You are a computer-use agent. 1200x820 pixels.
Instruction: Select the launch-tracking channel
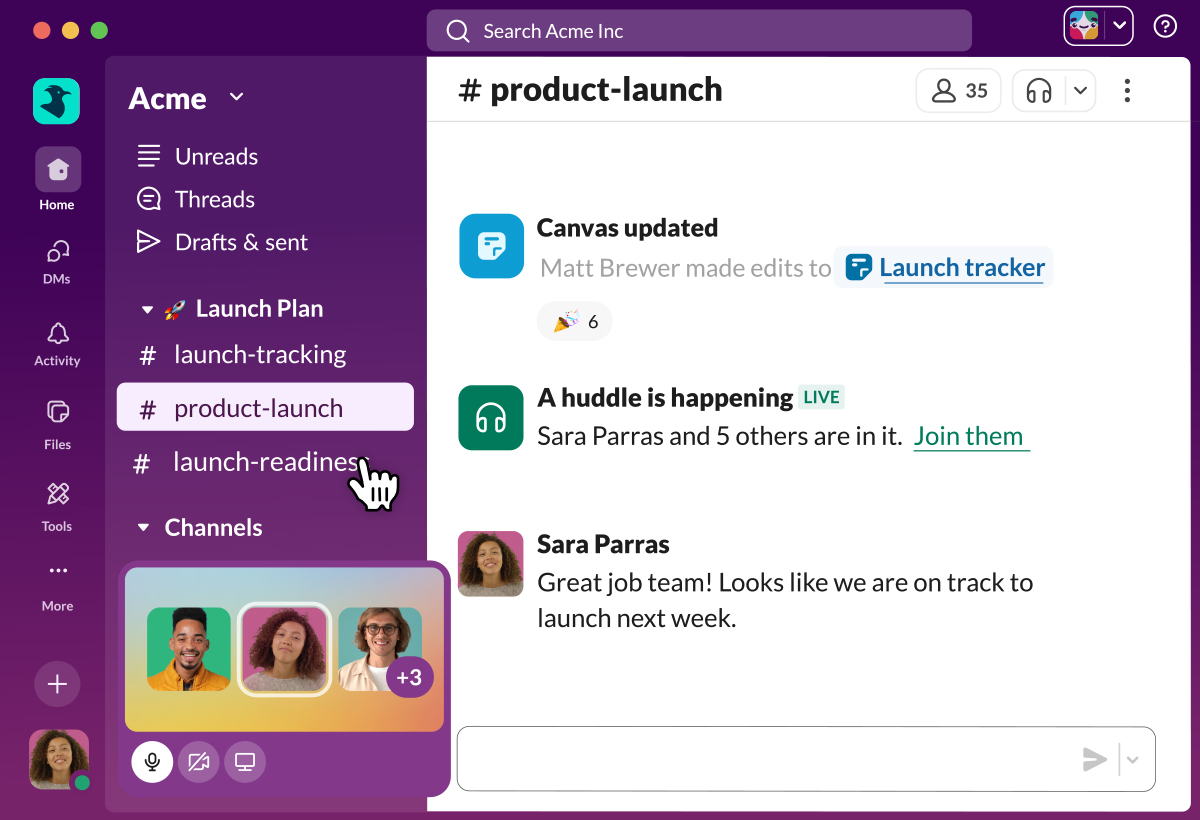pyautogui.click(x=259, y=355)
